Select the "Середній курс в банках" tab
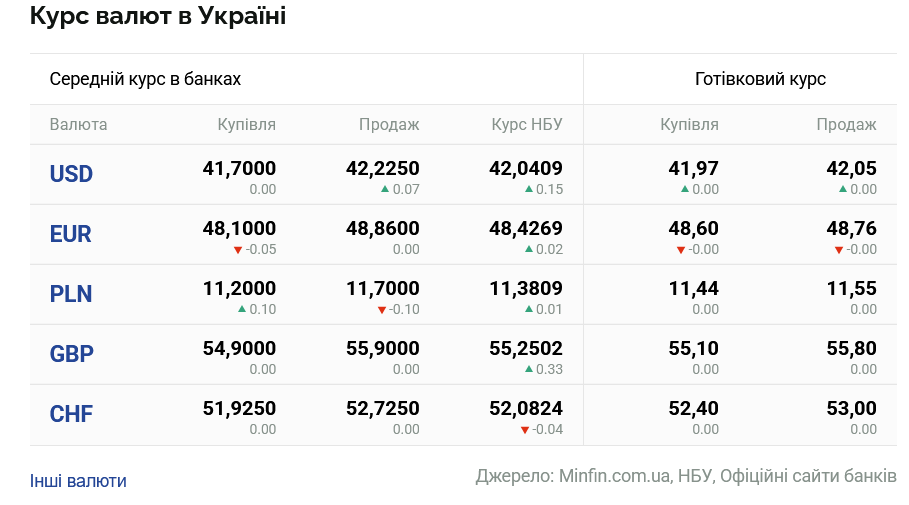909x505 pixels. [145, 79]
